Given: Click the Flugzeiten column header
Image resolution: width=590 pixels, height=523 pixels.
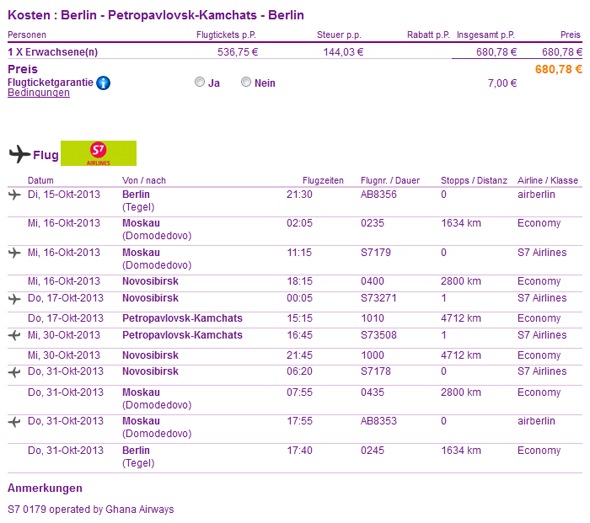Looking at the screenshot, I should pyautogui.click(x=323, y=181).
